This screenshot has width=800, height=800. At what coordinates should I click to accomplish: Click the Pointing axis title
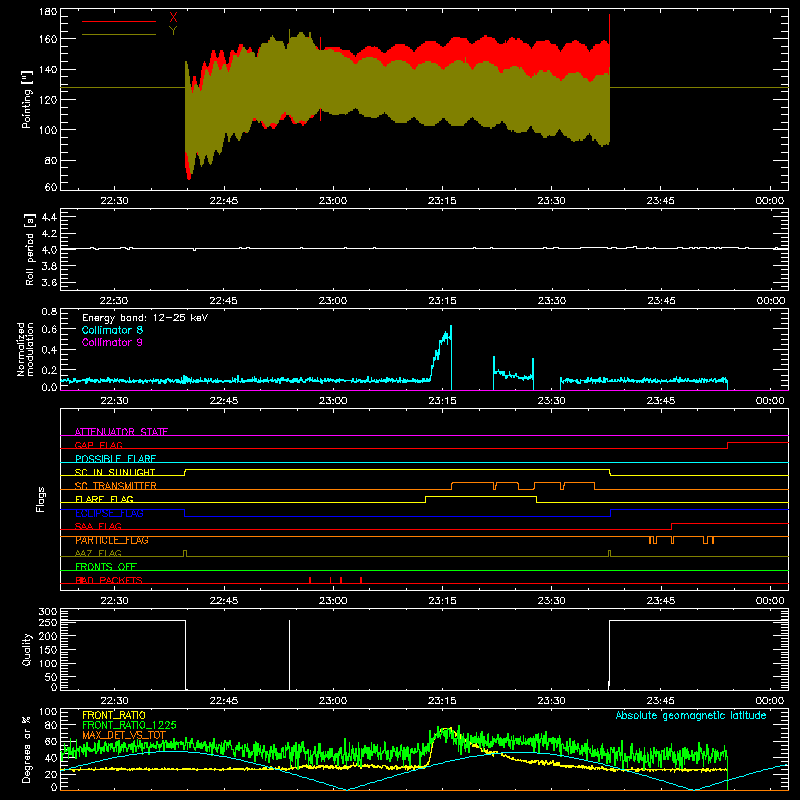pyautogui.click(x=27, y=99)
